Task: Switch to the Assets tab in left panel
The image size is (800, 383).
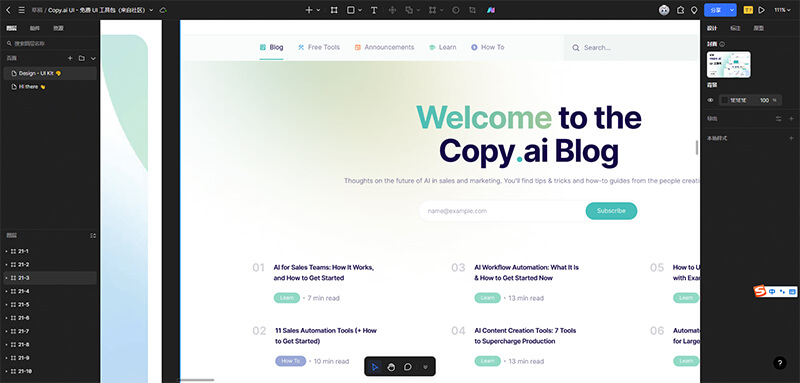Action: 58,28
